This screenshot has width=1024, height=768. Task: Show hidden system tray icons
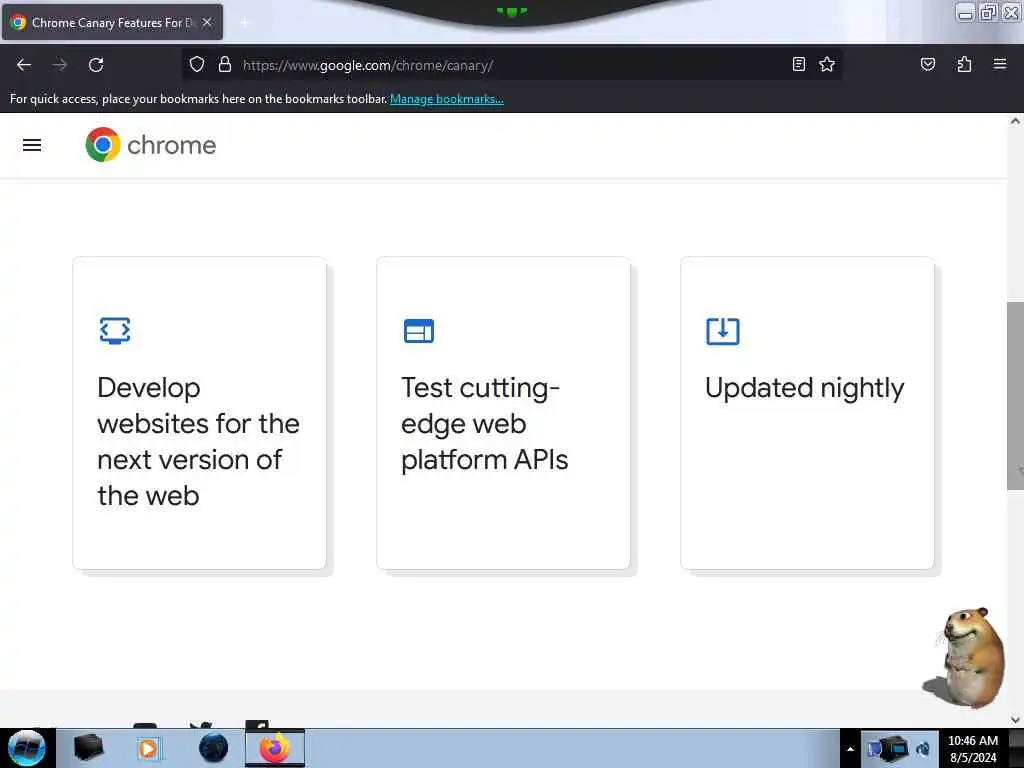pyautogui.click(x=850, y=749)
